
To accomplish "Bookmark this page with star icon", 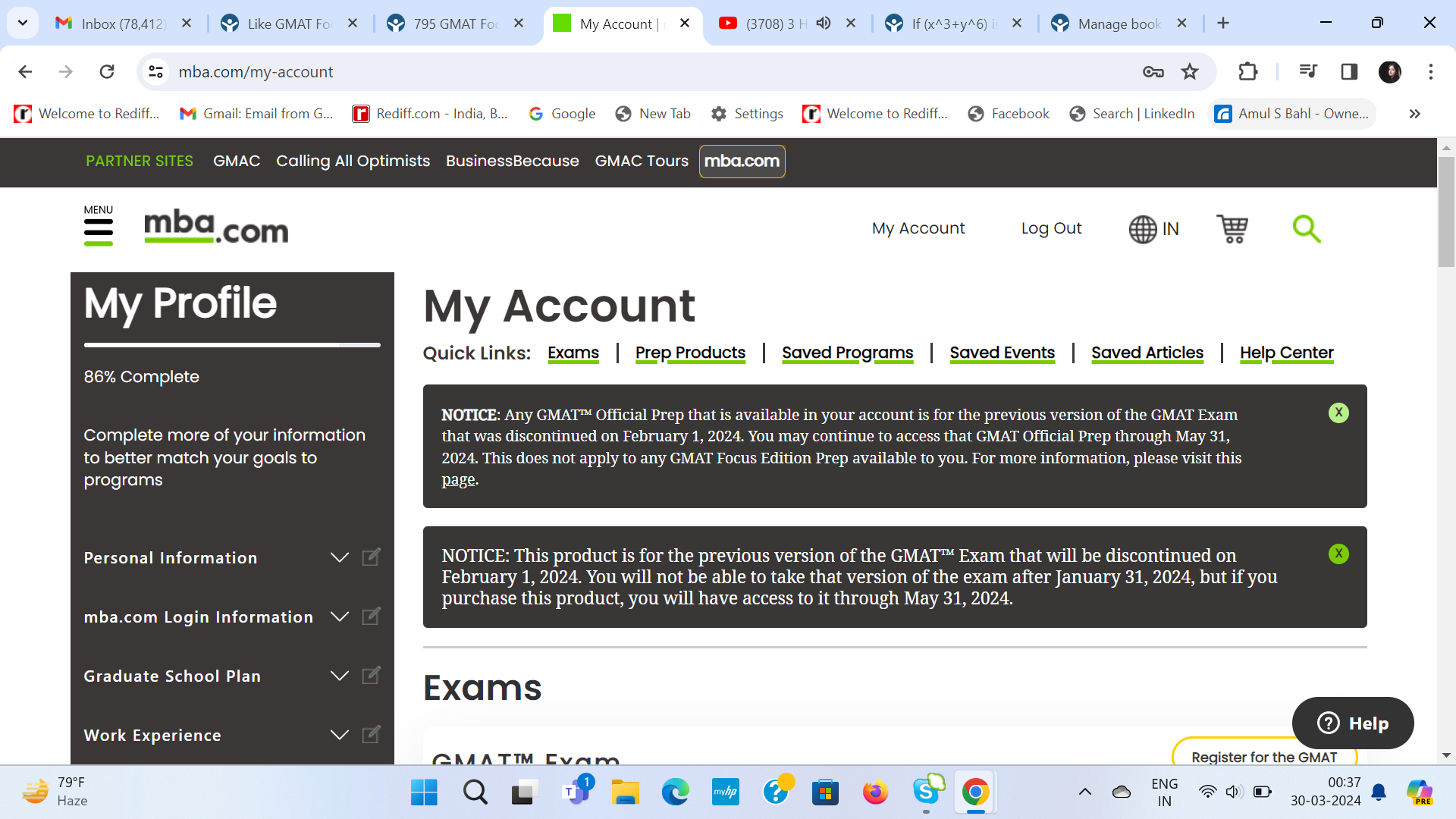I will tap(1190, 71).
